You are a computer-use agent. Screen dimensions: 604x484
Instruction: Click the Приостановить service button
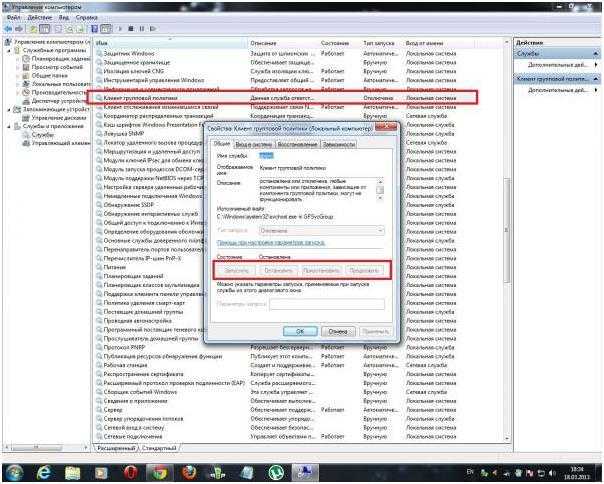321,271
